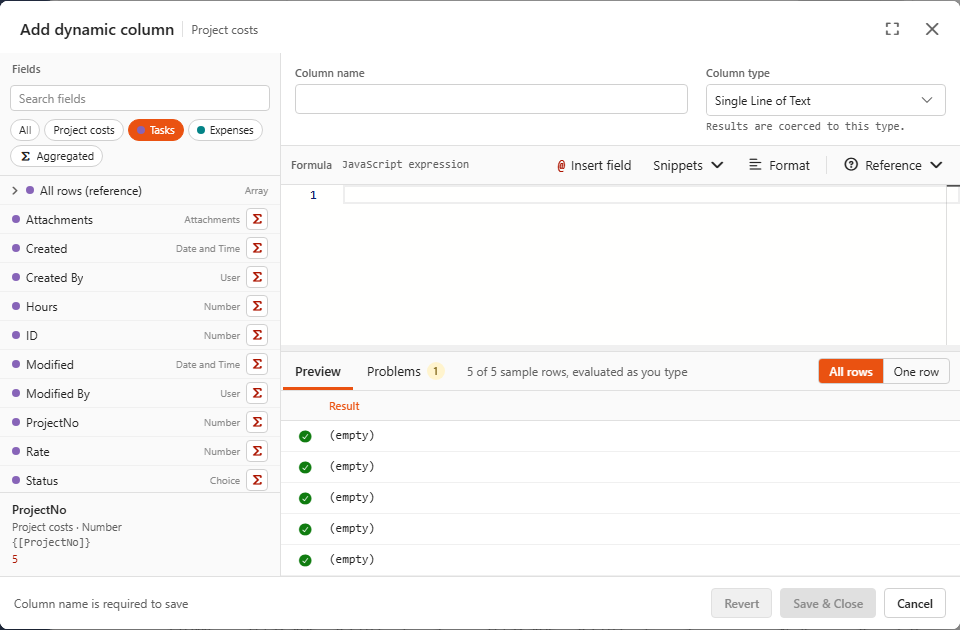Click the sigma icon in ID row
960x630 pixels.
(x=257, y=335)
